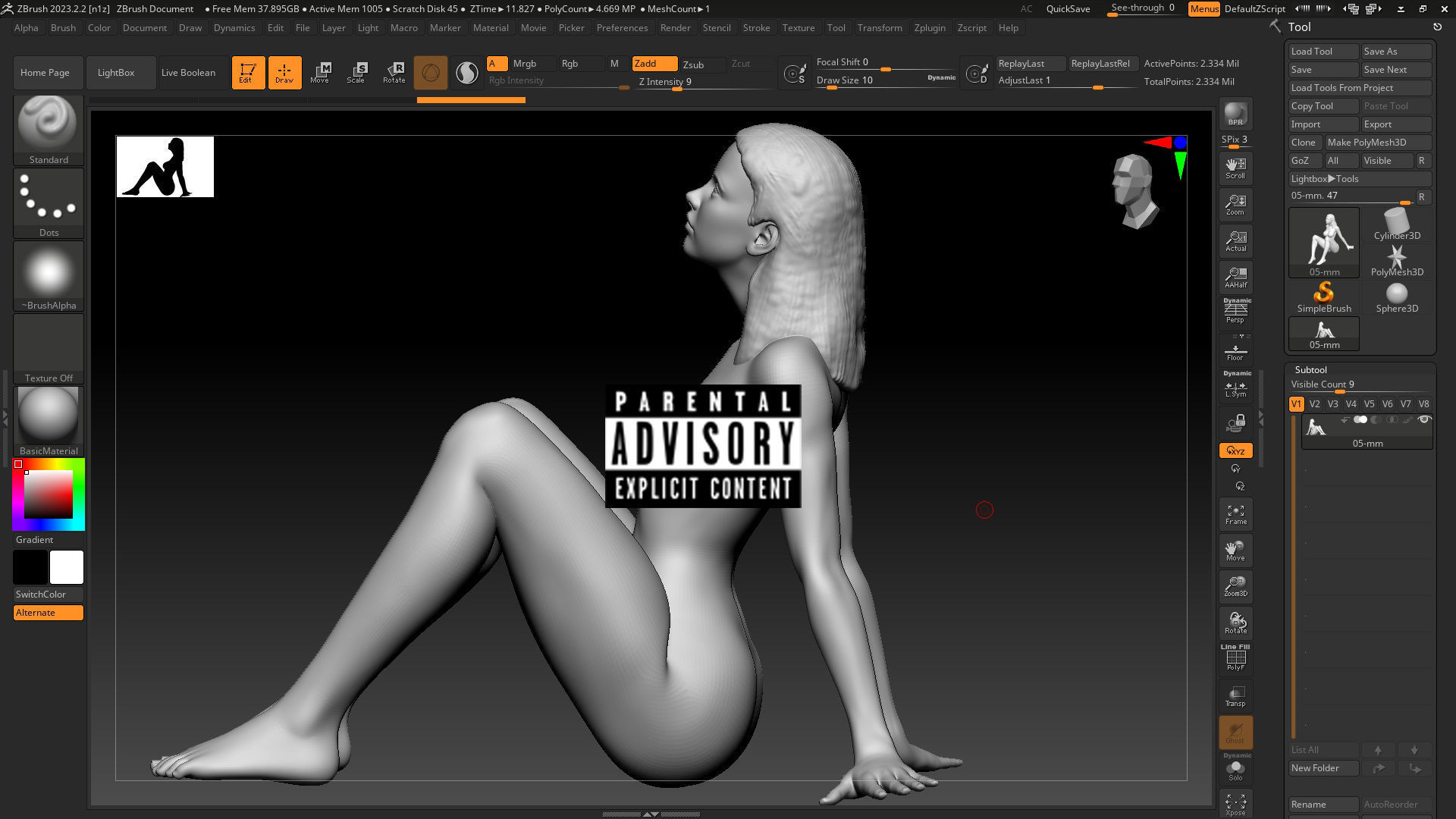
Task: Toggle local symmetry L.Sym
Action: point(1235,386)
